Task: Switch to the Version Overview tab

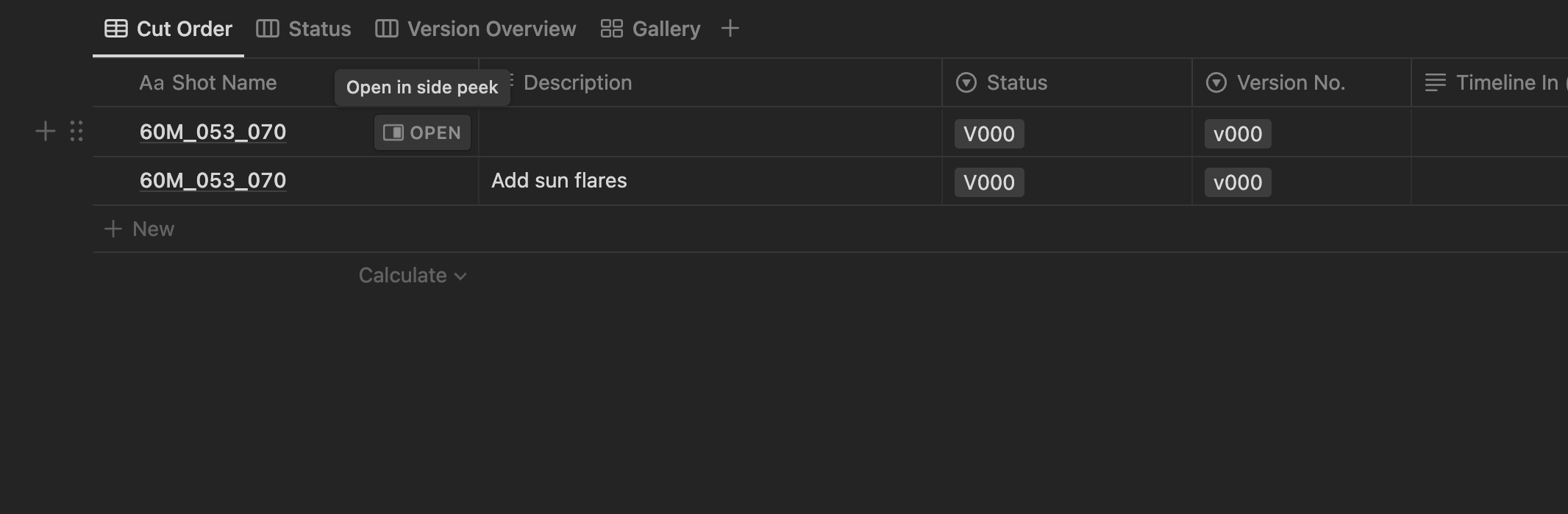Action: [x=476, y=29]
